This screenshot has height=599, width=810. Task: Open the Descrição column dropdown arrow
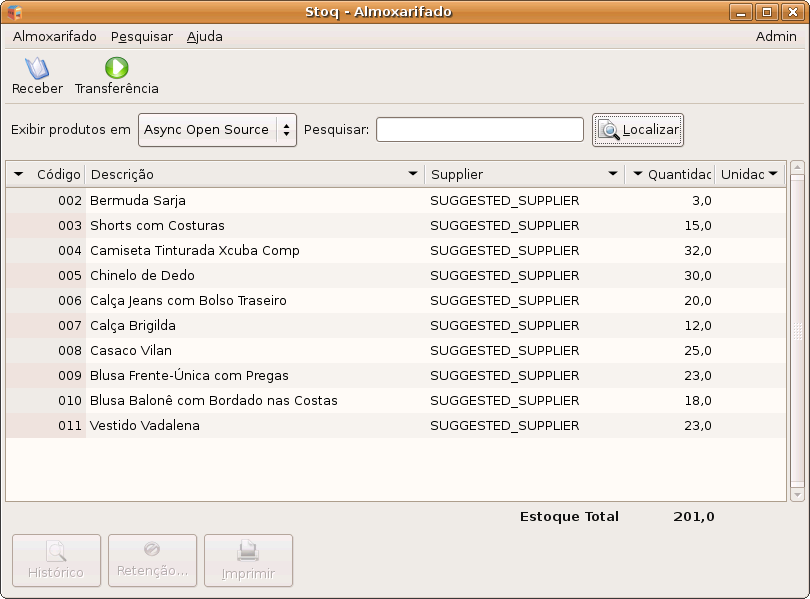[x=413, y=174]
